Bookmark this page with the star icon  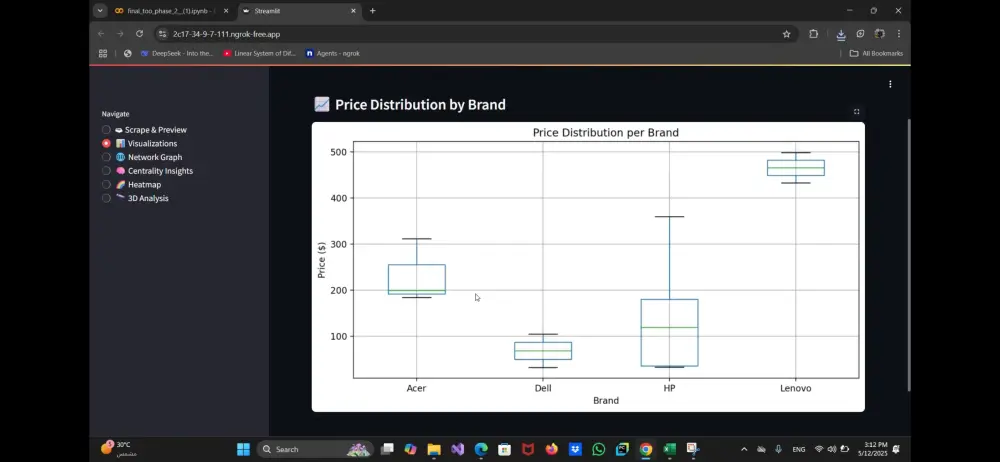click(786, 34)
